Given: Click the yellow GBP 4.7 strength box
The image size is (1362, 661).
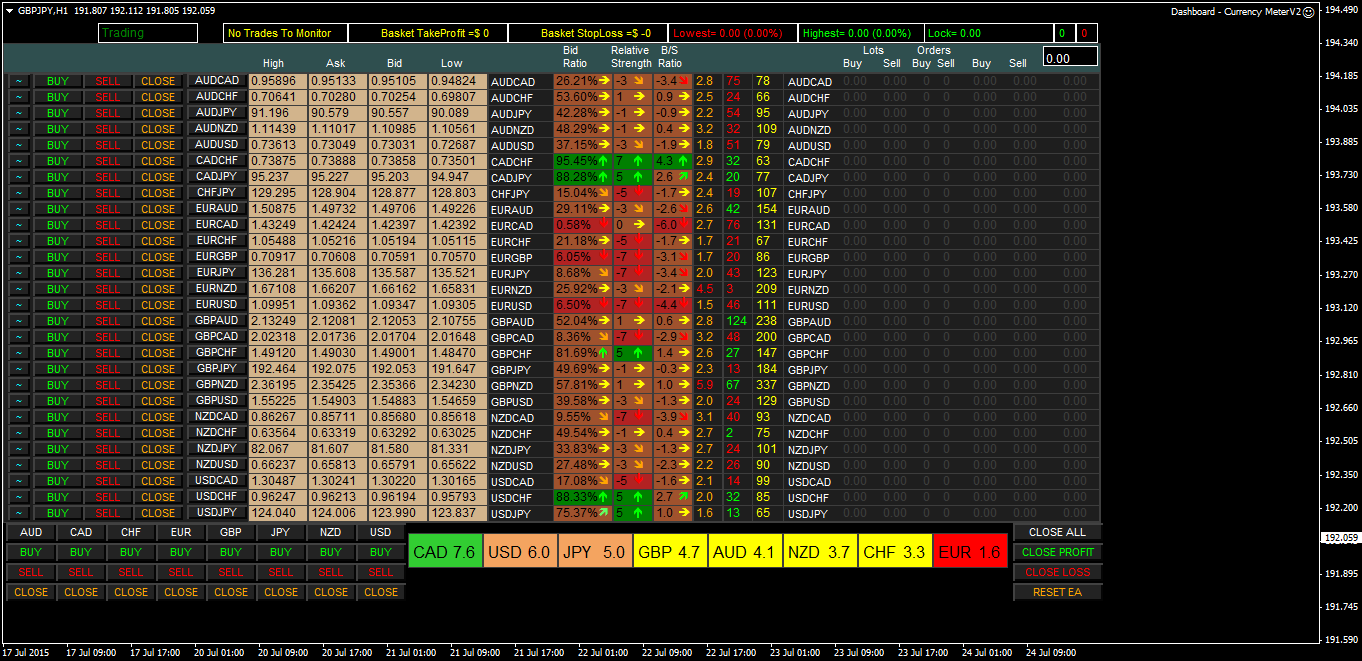Looking at the screenshot, I should tap(670, 551).
